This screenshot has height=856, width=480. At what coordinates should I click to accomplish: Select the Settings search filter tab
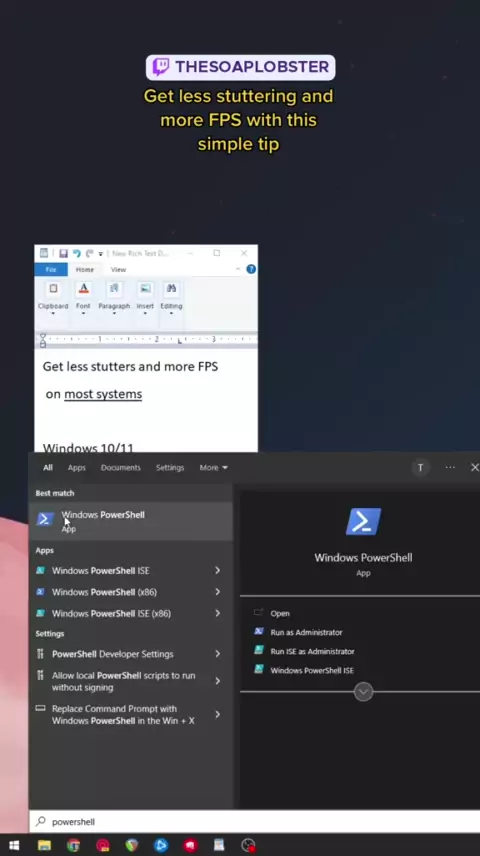point(170,467)
